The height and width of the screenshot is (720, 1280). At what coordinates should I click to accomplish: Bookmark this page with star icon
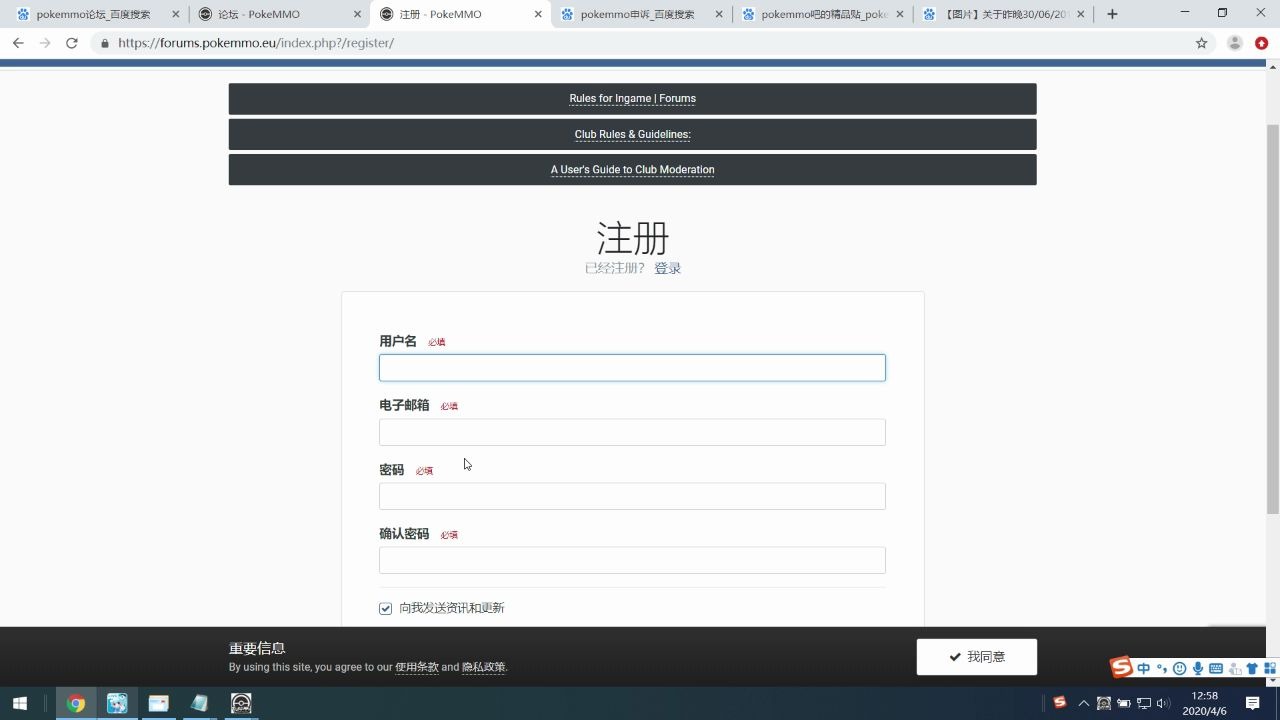[x=1202, y=43]
